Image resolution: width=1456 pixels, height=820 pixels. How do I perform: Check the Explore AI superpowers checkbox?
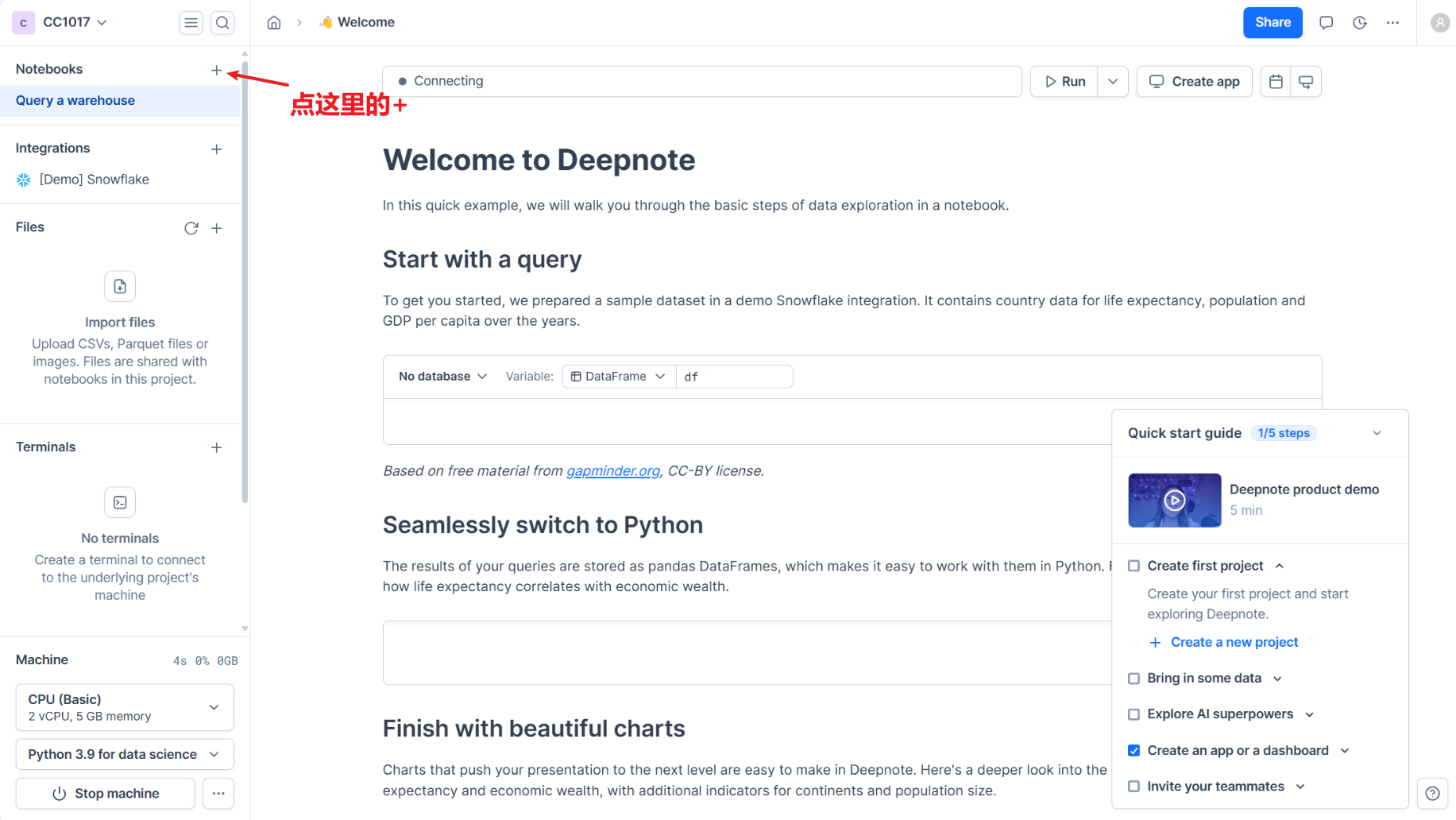click(x=1134, y=714)
